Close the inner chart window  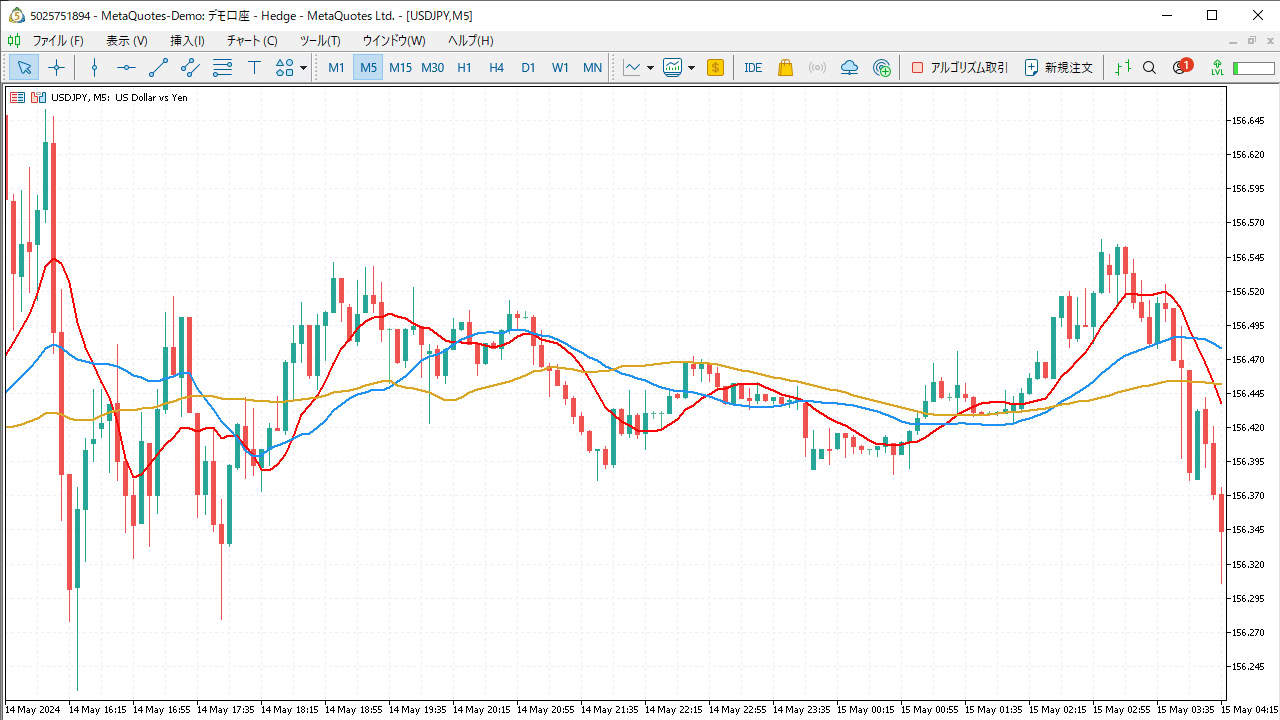[x=1268, y=41]
